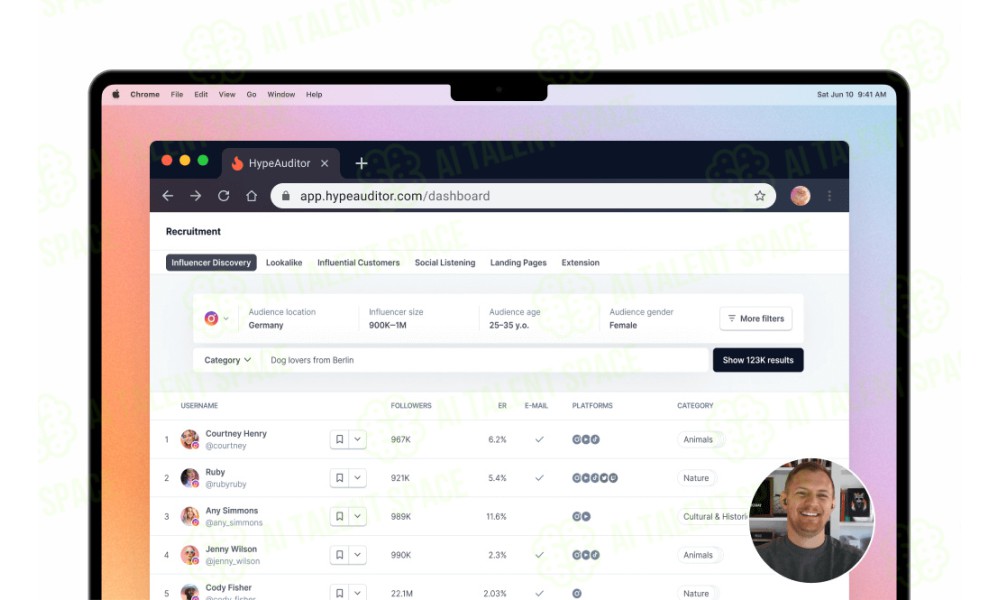Open the Extension tab
Image resolution: width=1000 pixels, height=600 pixels.
pos(580,263)
